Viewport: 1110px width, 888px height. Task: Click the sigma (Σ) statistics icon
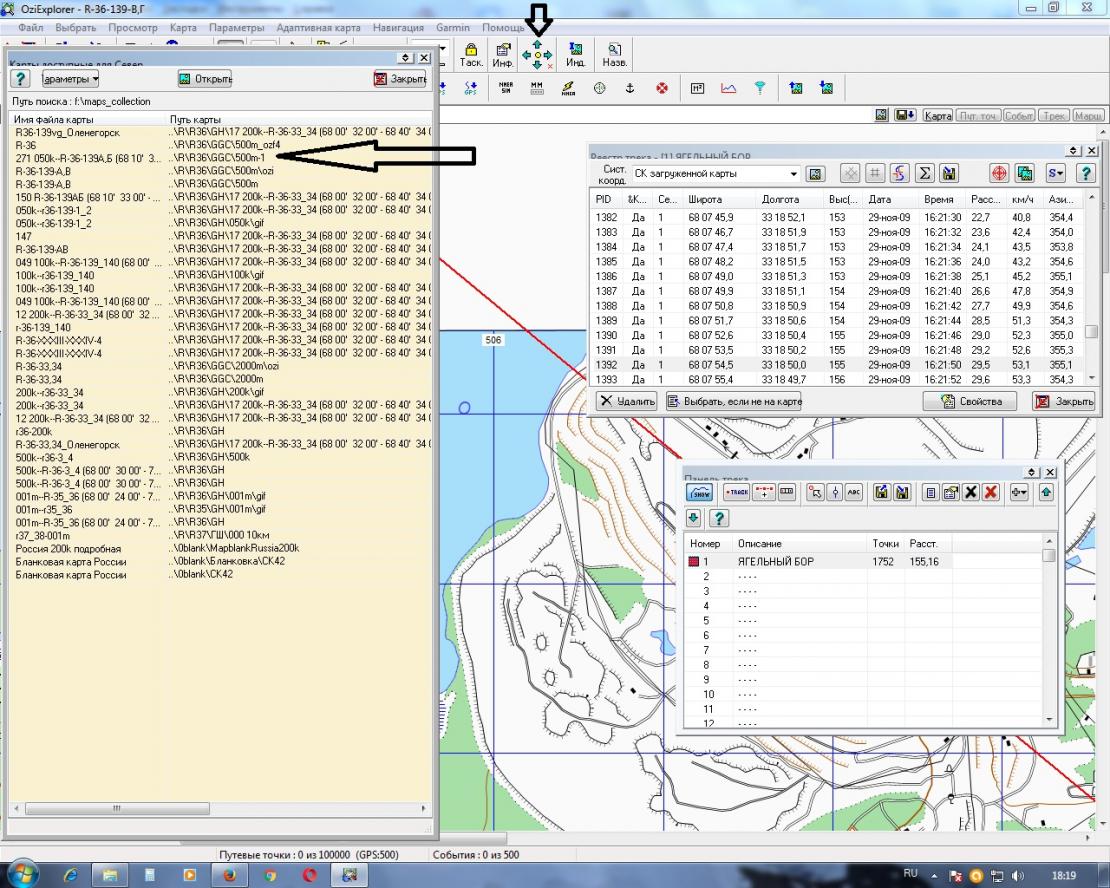(x=925, y=173)
